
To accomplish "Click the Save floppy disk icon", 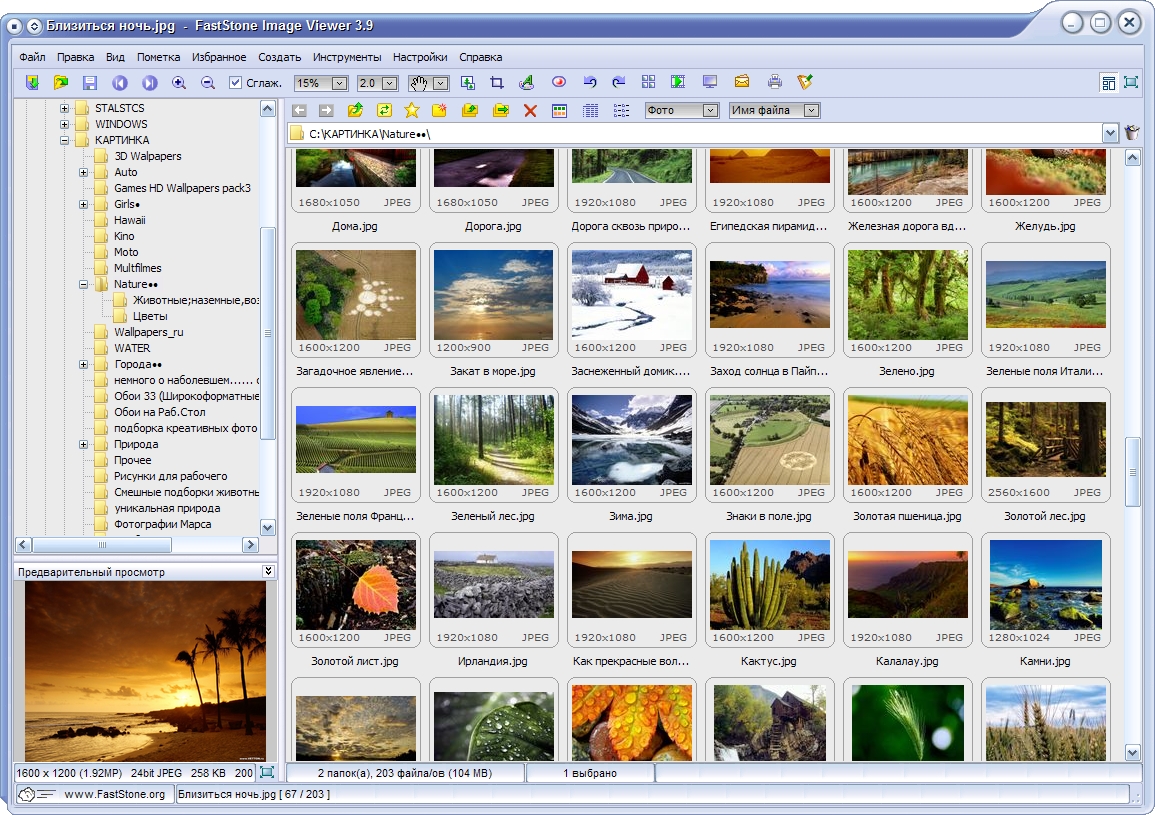I will point(90,83).
